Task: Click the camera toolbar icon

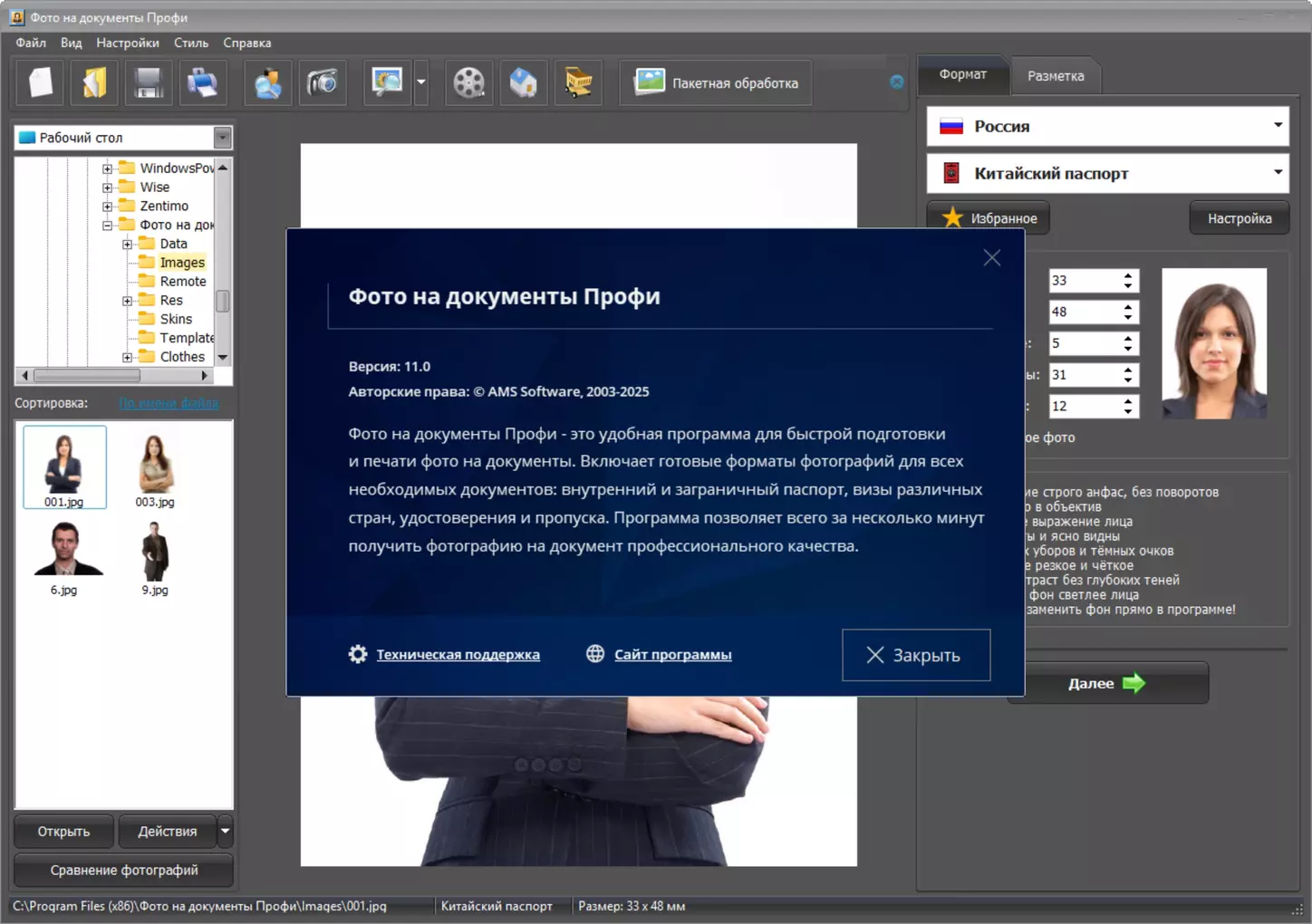Action: click(323, 82)
